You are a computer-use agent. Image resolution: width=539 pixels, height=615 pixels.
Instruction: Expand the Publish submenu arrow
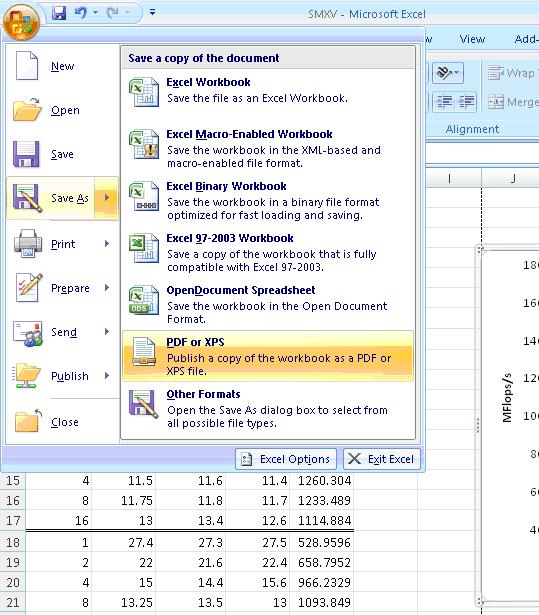pos(107,376)
